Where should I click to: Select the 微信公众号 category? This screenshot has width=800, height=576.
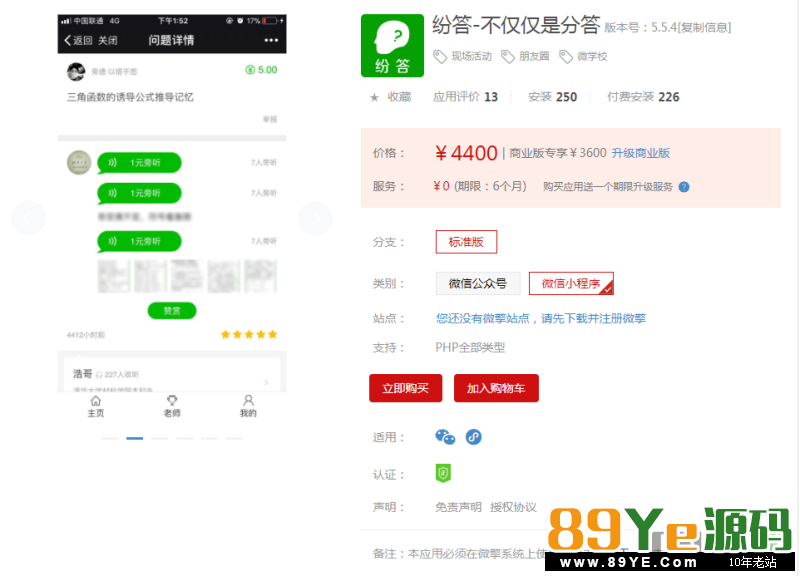[x=478, y=284]
